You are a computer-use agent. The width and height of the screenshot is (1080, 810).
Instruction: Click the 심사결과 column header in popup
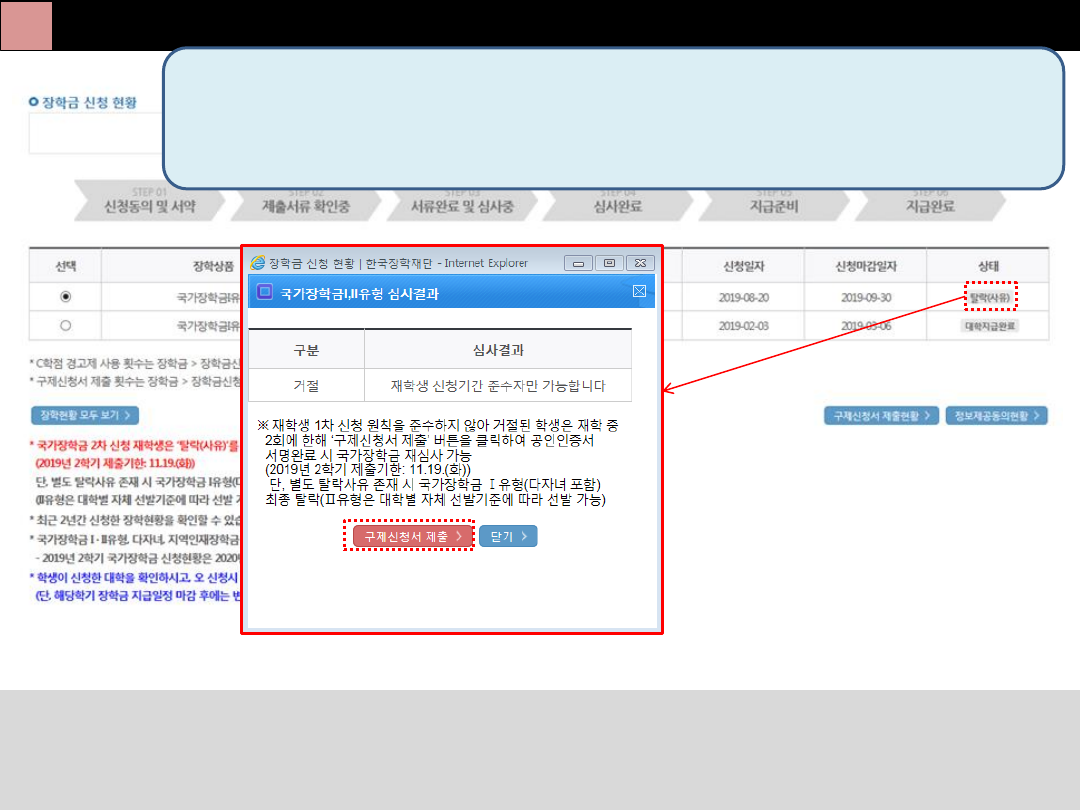click(x=498, y=350)
